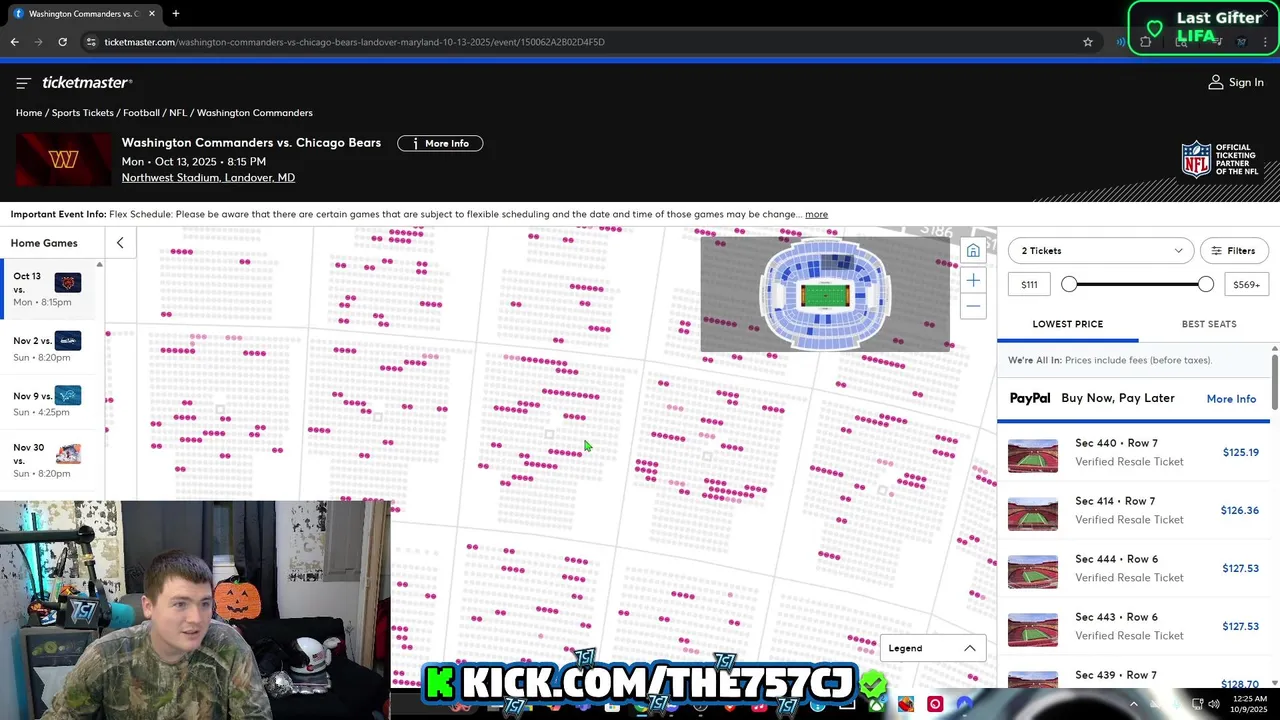
Task: Switch to the Lowest Price tab
Action: point(1067,324)
